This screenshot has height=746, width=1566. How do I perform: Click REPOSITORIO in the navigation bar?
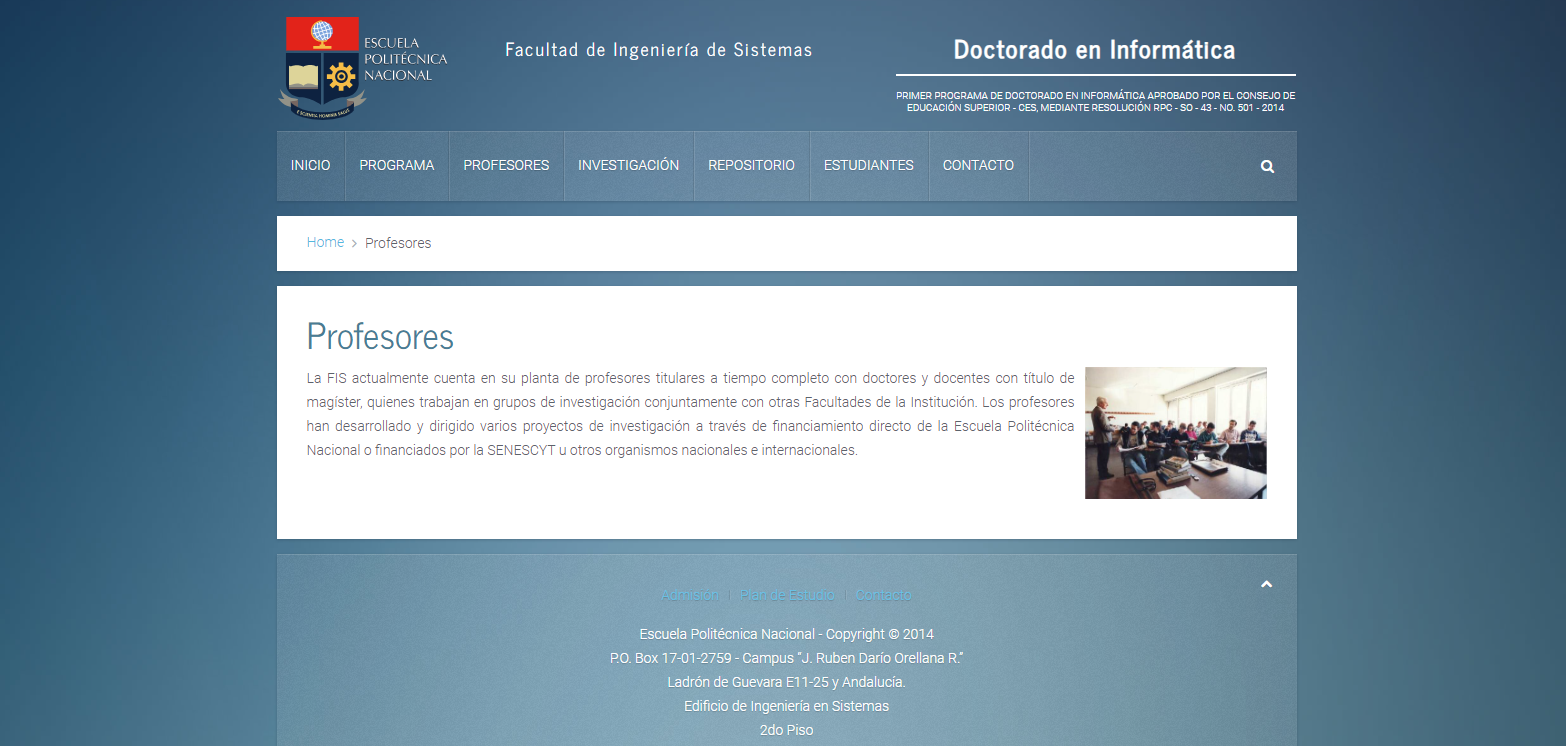pos(751,166)
